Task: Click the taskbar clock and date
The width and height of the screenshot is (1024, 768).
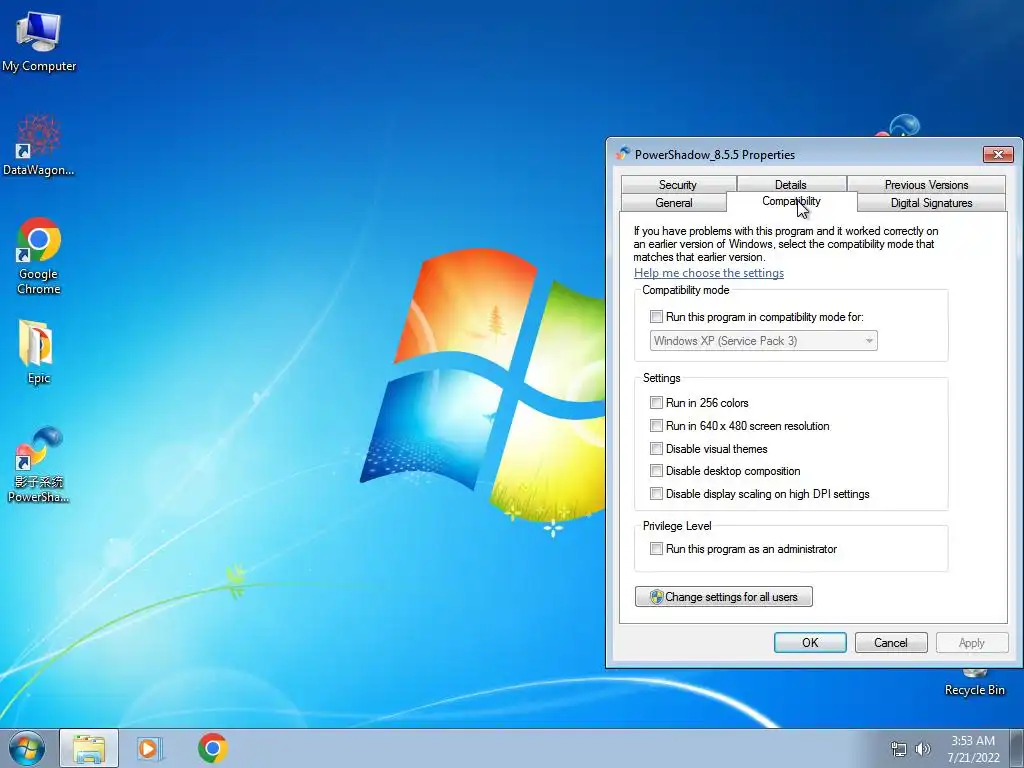Action: pyautogui.click(x=973, y=749)
